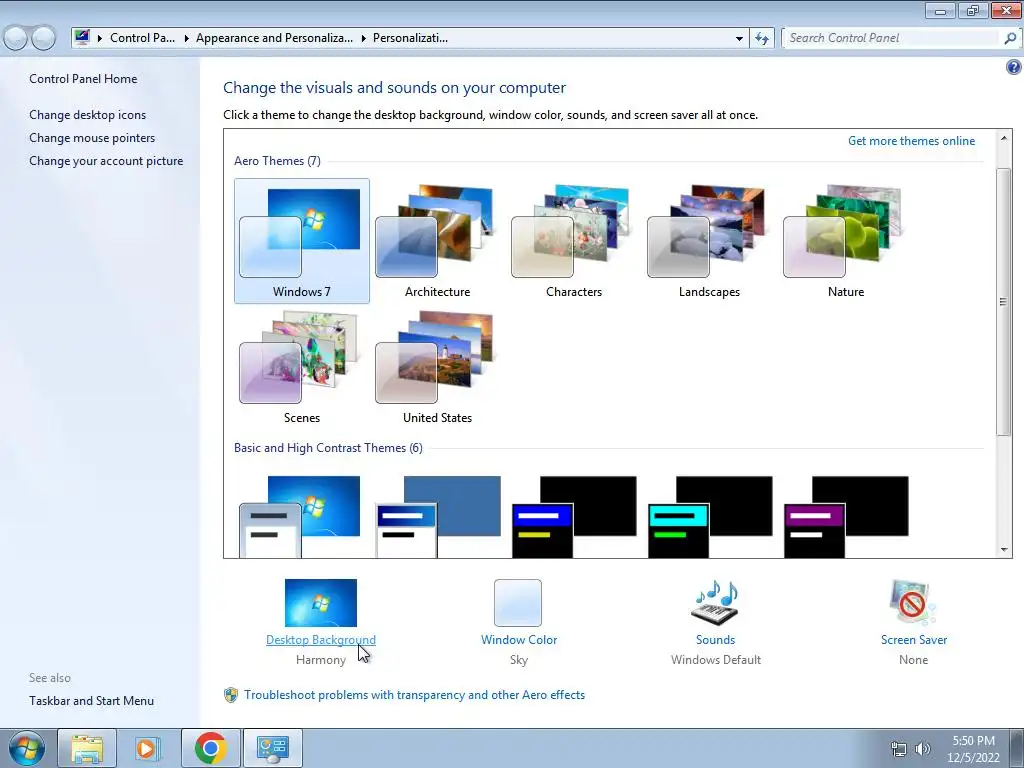Select the Nature theme
Image resolution: width=1024 pixels, height=768 pixels.
pos(845,241)
